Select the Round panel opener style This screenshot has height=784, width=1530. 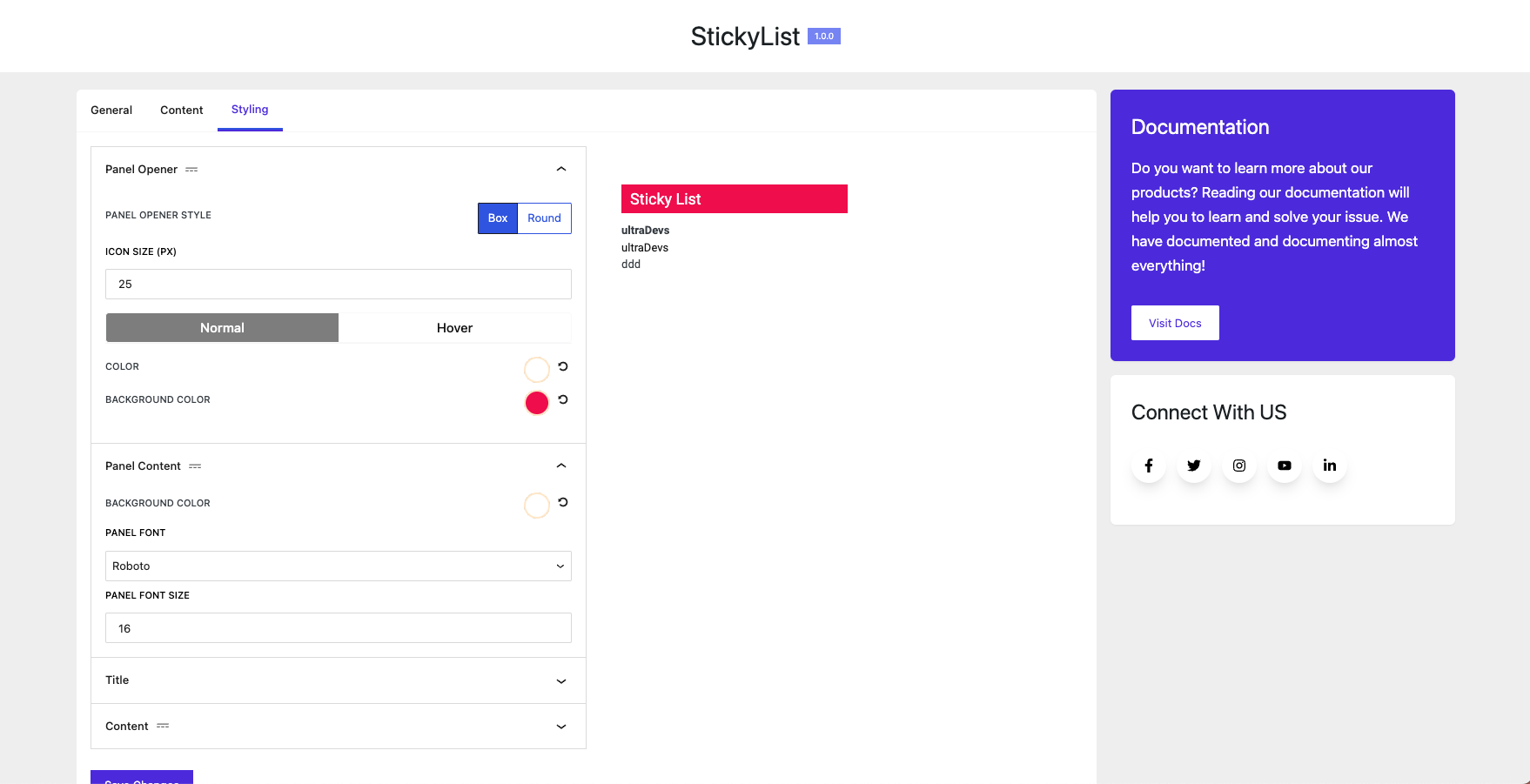pyautogui.click(x=544, y=218)
